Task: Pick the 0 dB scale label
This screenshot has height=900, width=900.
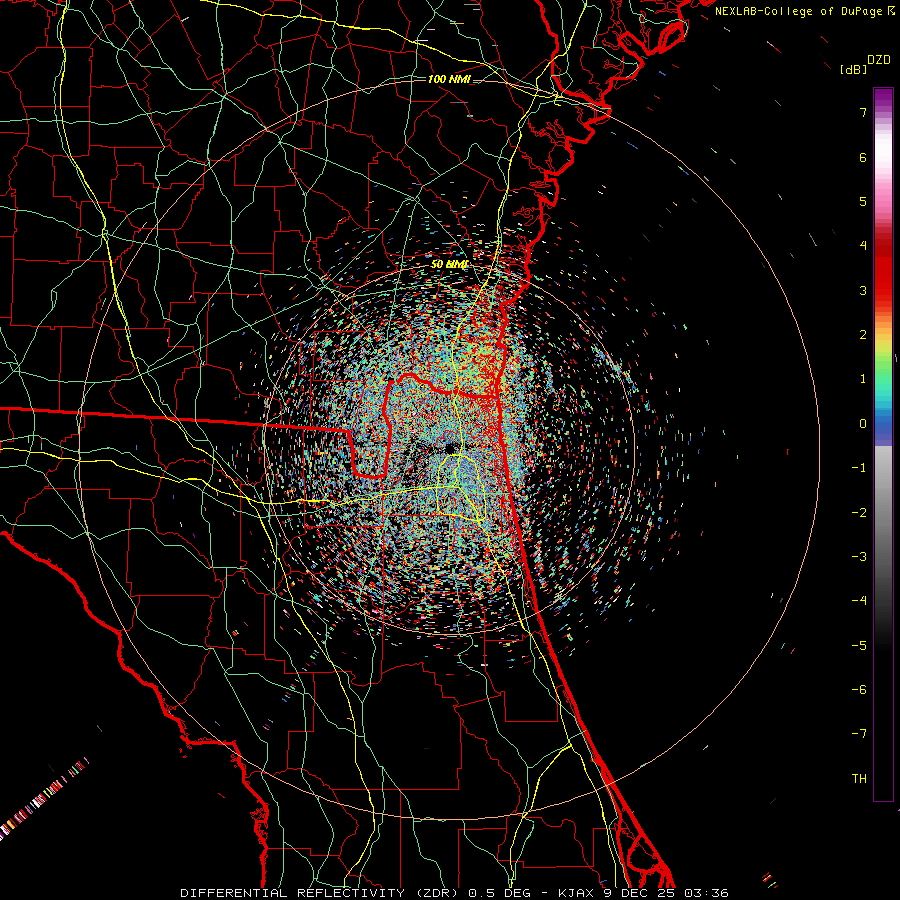Action: 863,424
